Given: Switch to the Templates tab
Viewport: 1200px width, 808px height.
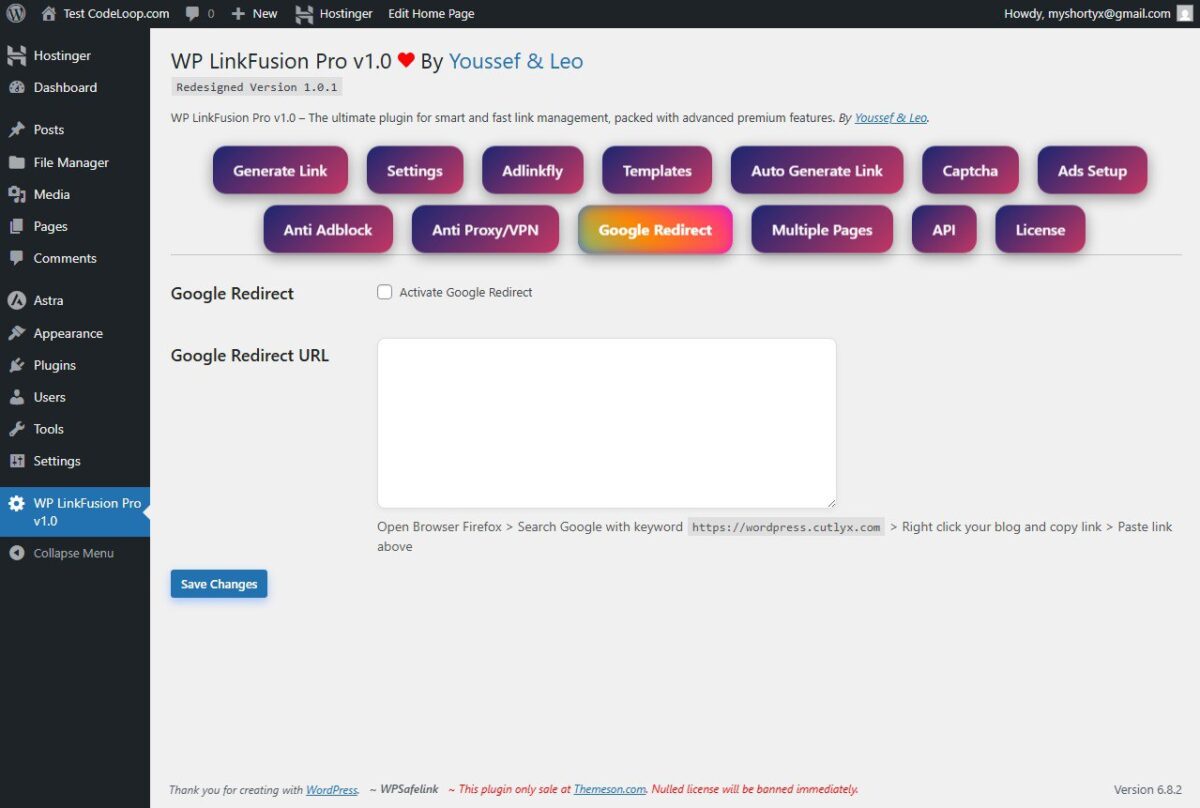Looking at the screenshot, I should tap(657, 170).
